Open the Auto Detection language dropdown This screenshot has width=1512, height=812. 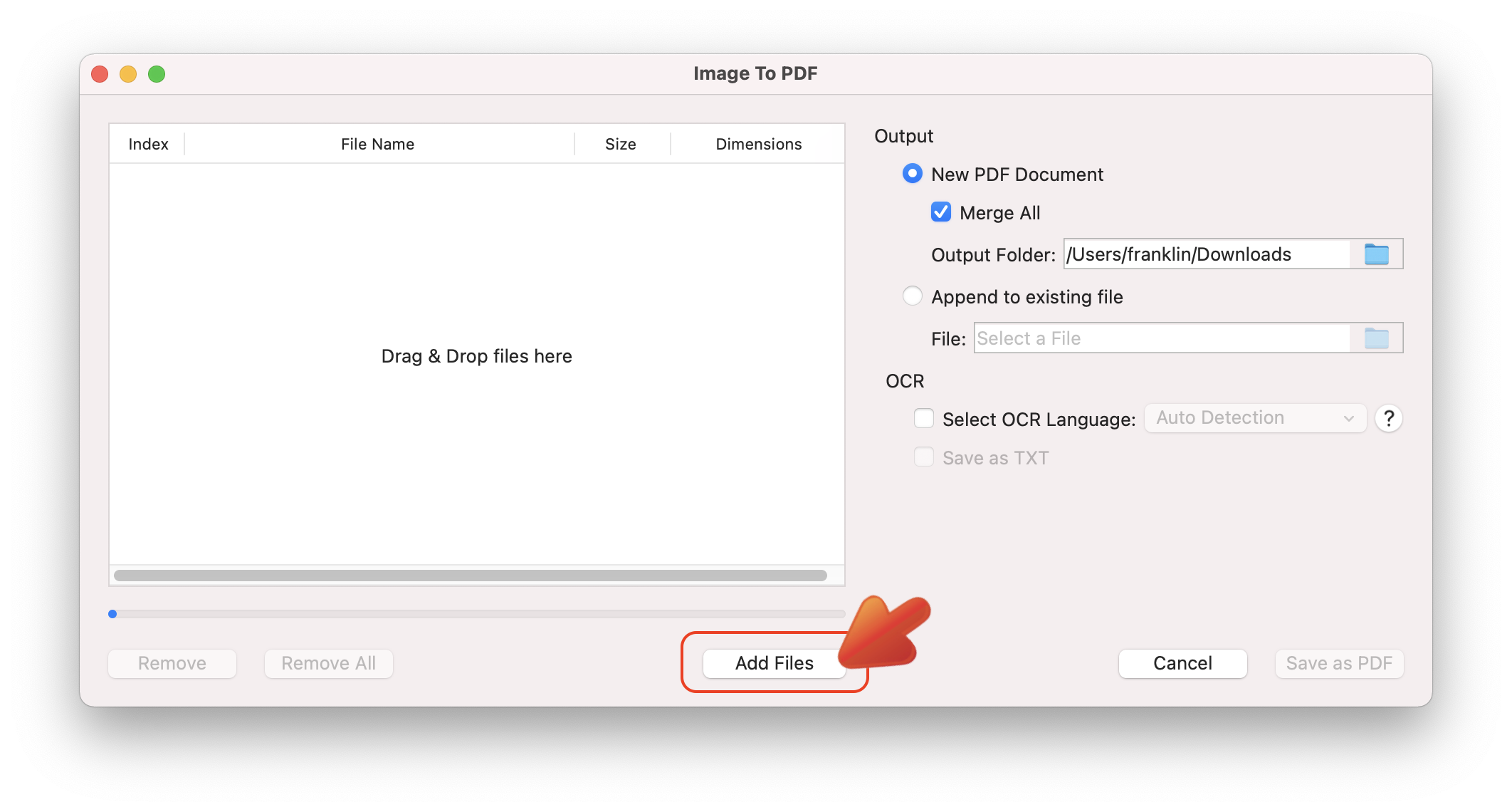coord(1255,418)
